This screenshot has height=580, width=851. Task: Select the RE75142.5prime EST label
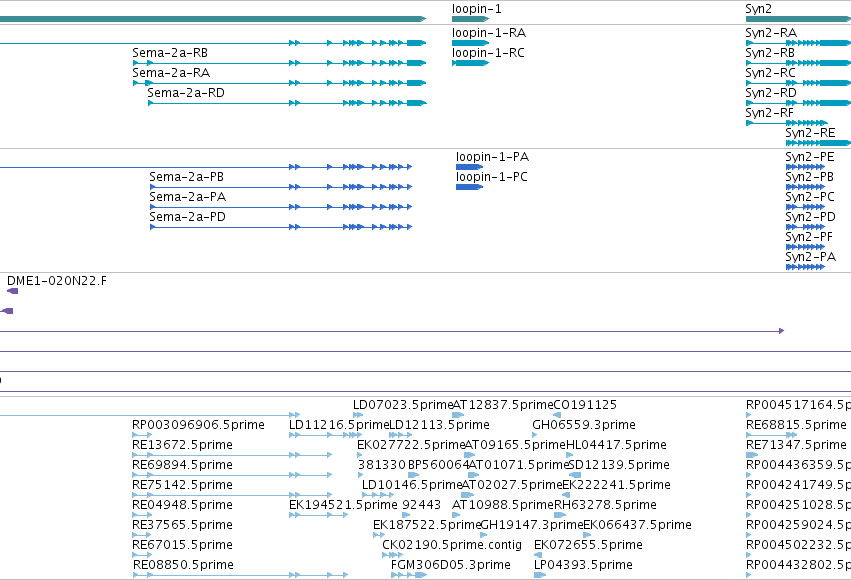tap(182, 486)
